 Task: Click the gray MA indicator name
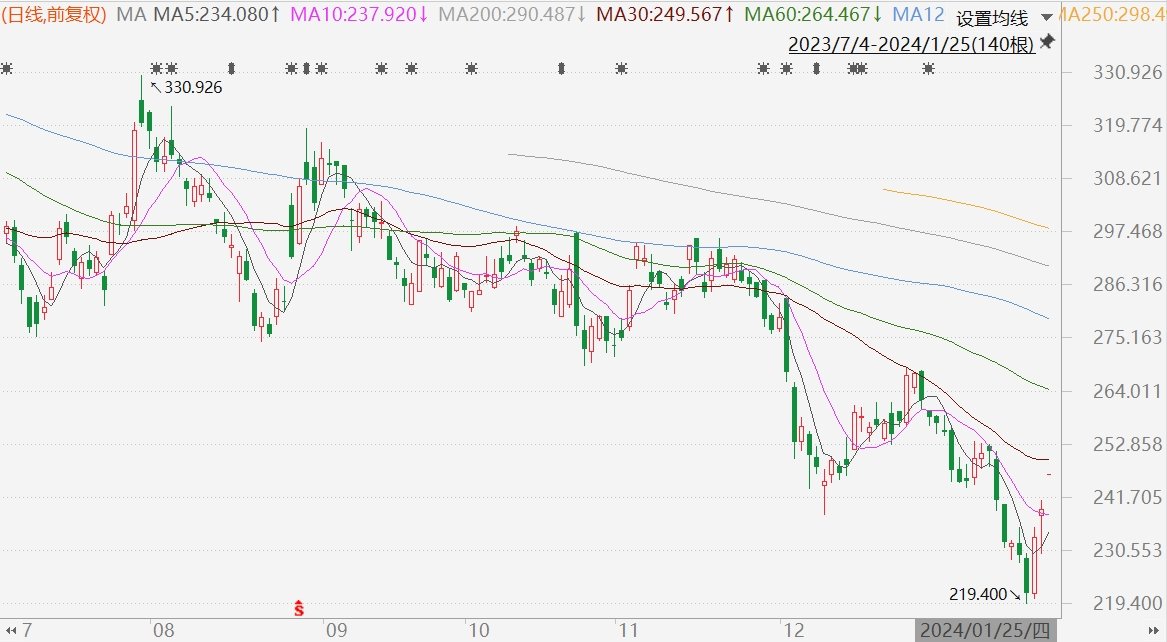click(131, 14)
